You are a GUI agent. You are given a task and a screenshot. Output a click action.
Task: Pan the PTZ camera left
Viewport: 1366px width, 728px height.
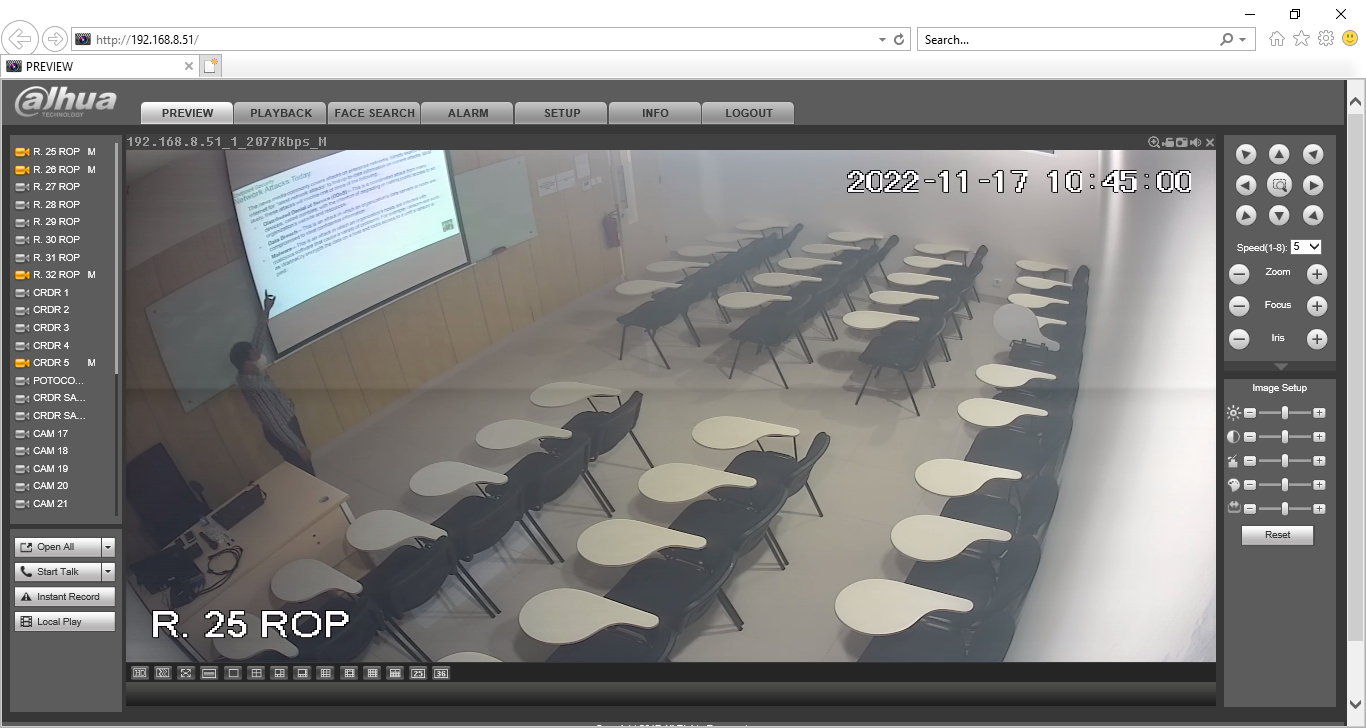[1246, 185]
